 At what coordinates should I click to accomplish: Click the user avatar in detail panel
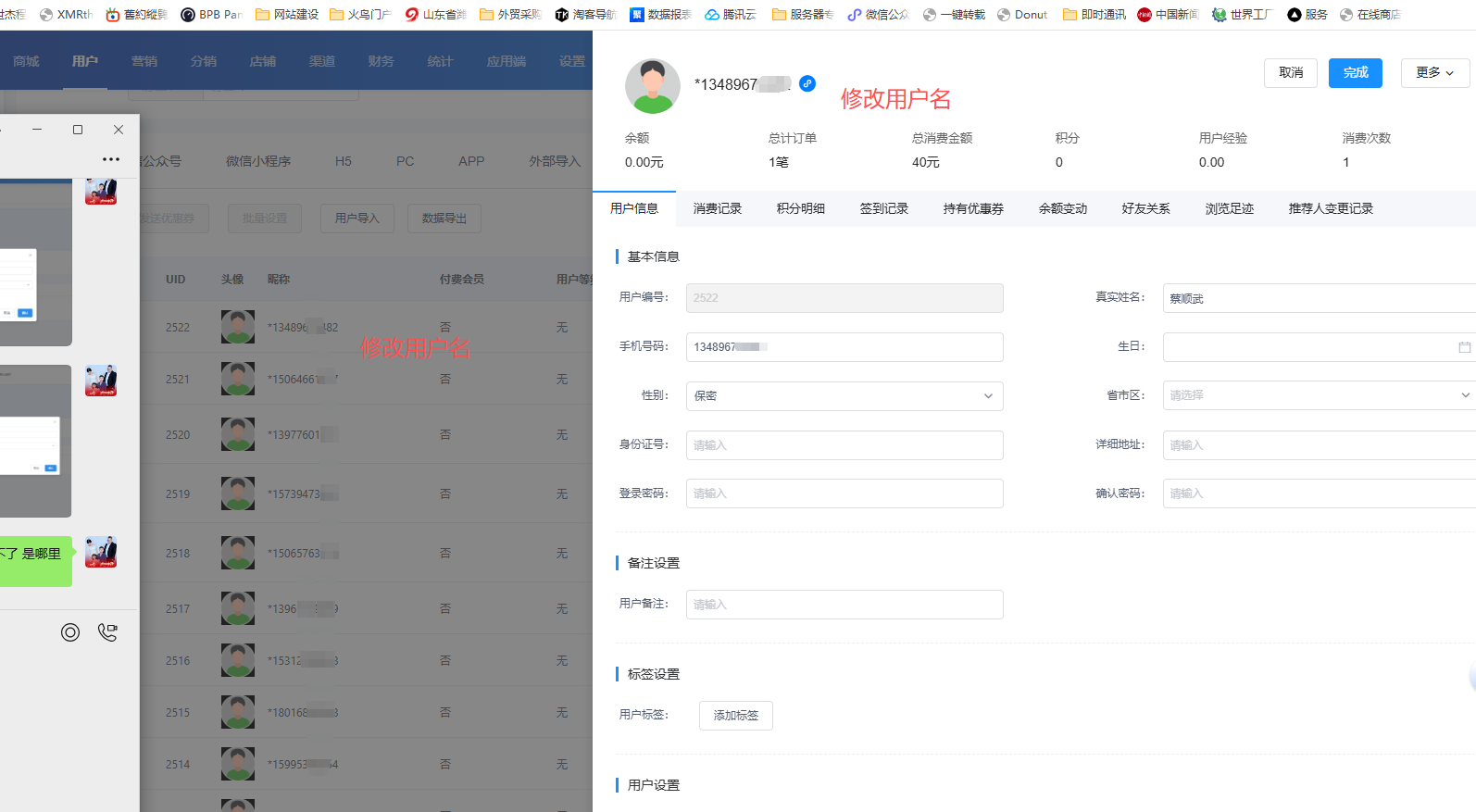(x=653, y=86)
